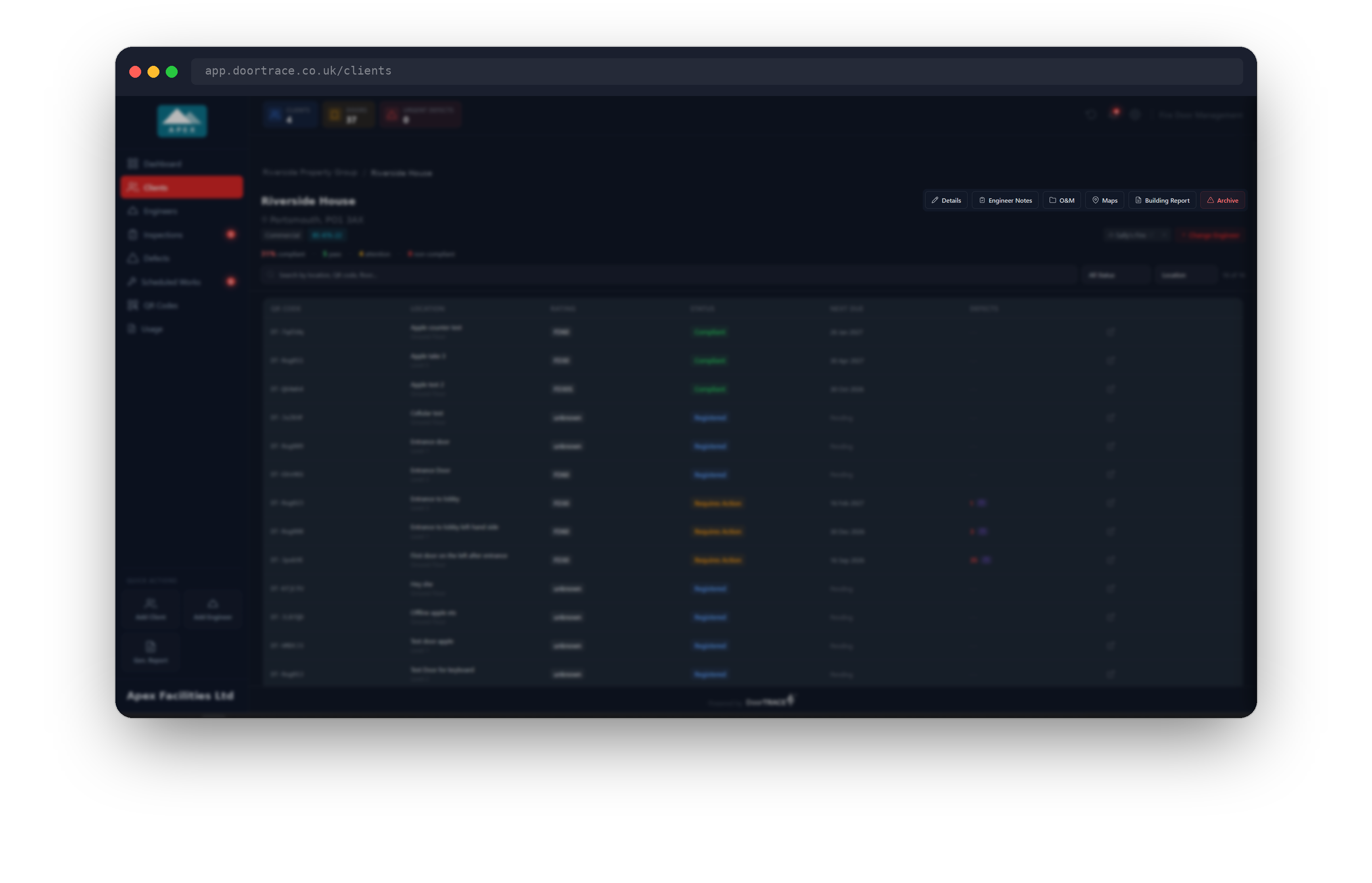Open the Details editor button
Screen dimensions: 1372x883
(x=946, y=200)
